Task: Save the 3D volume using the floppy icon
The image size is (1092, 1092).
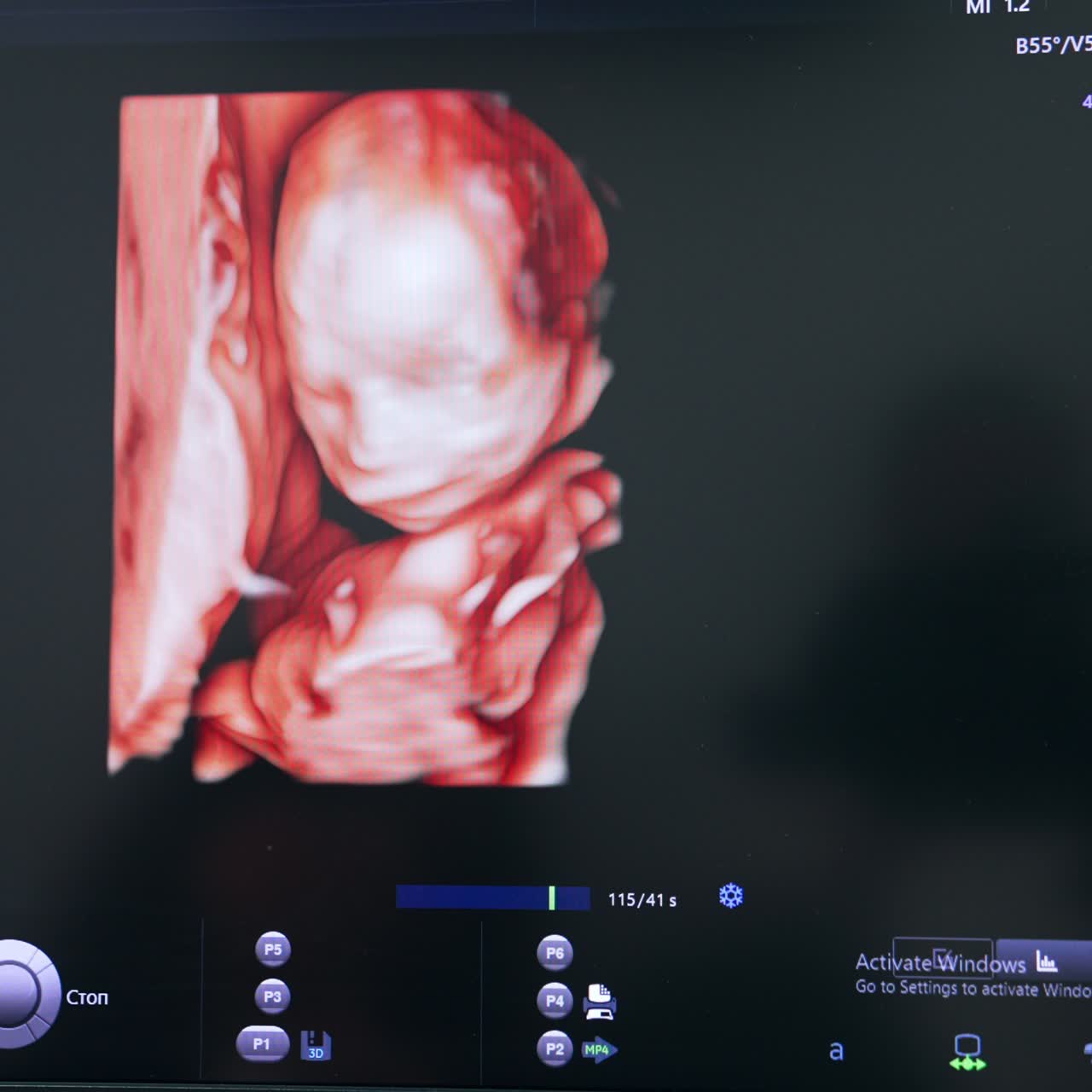Action: pos(316,1046)
